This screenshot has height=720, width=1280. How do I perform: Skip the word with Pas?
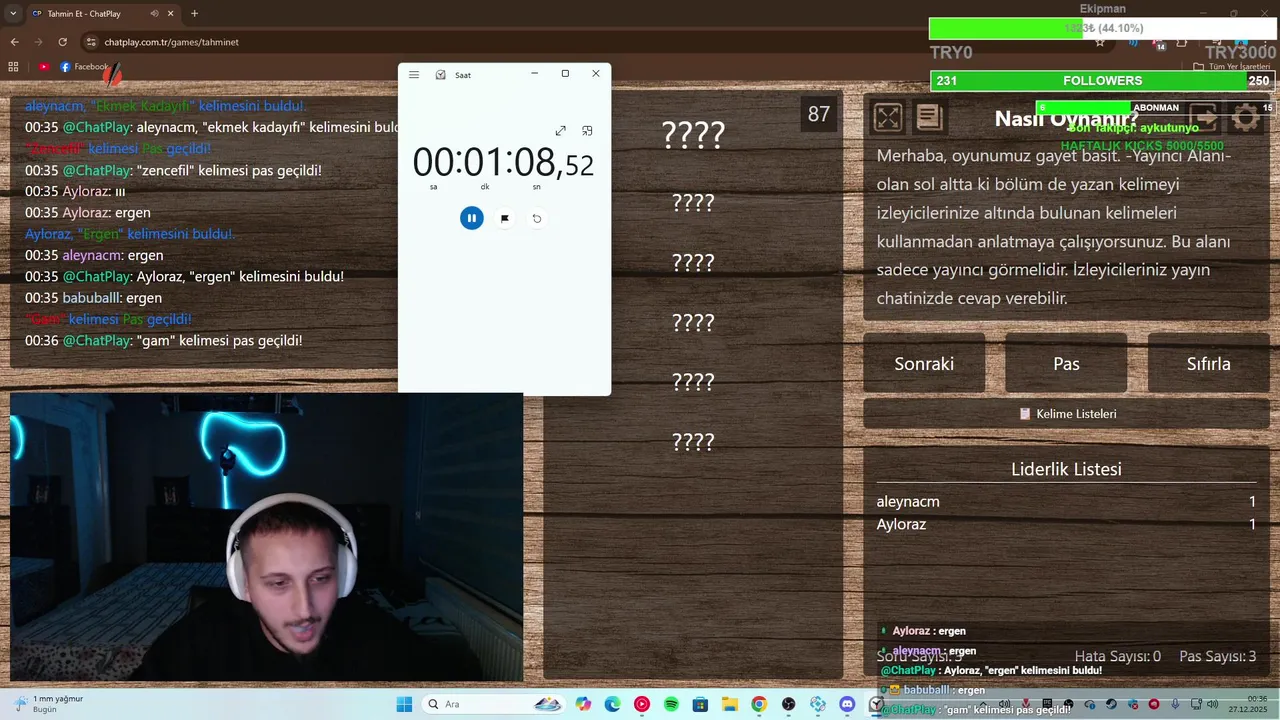[x=1066, y=364]
